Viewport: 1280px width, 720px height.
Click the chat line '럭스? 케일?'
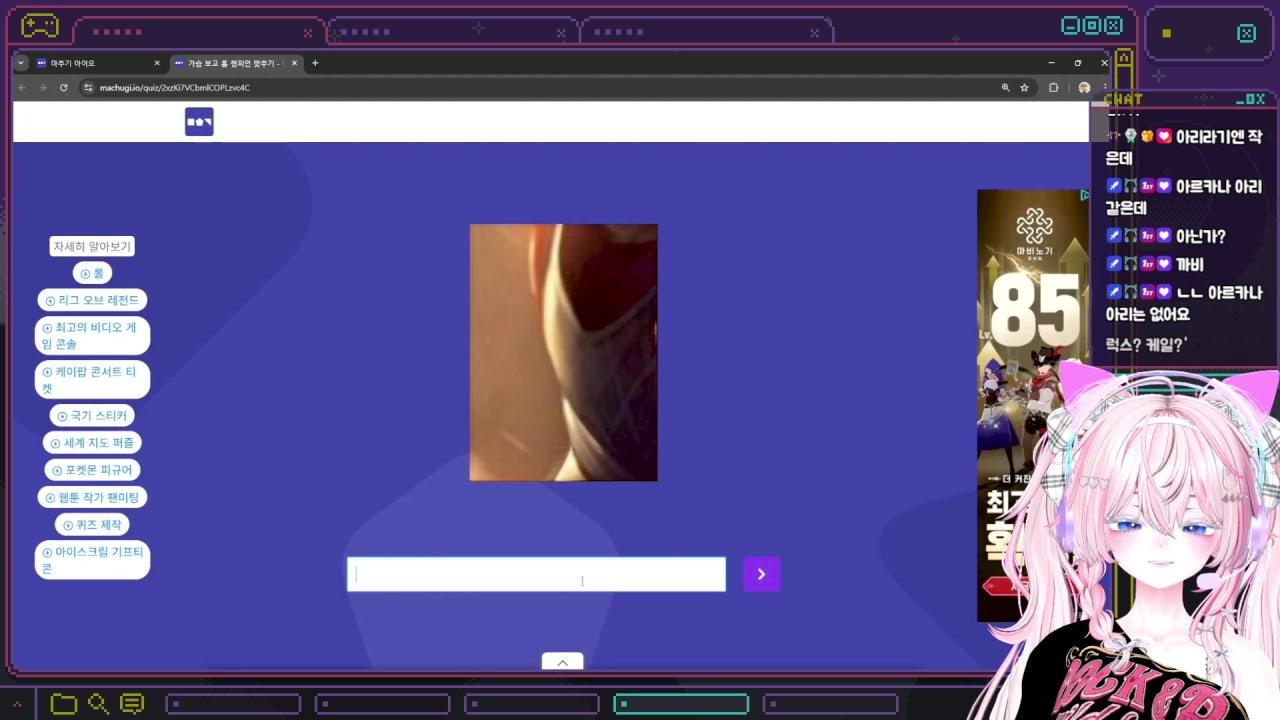[1146, 345]
